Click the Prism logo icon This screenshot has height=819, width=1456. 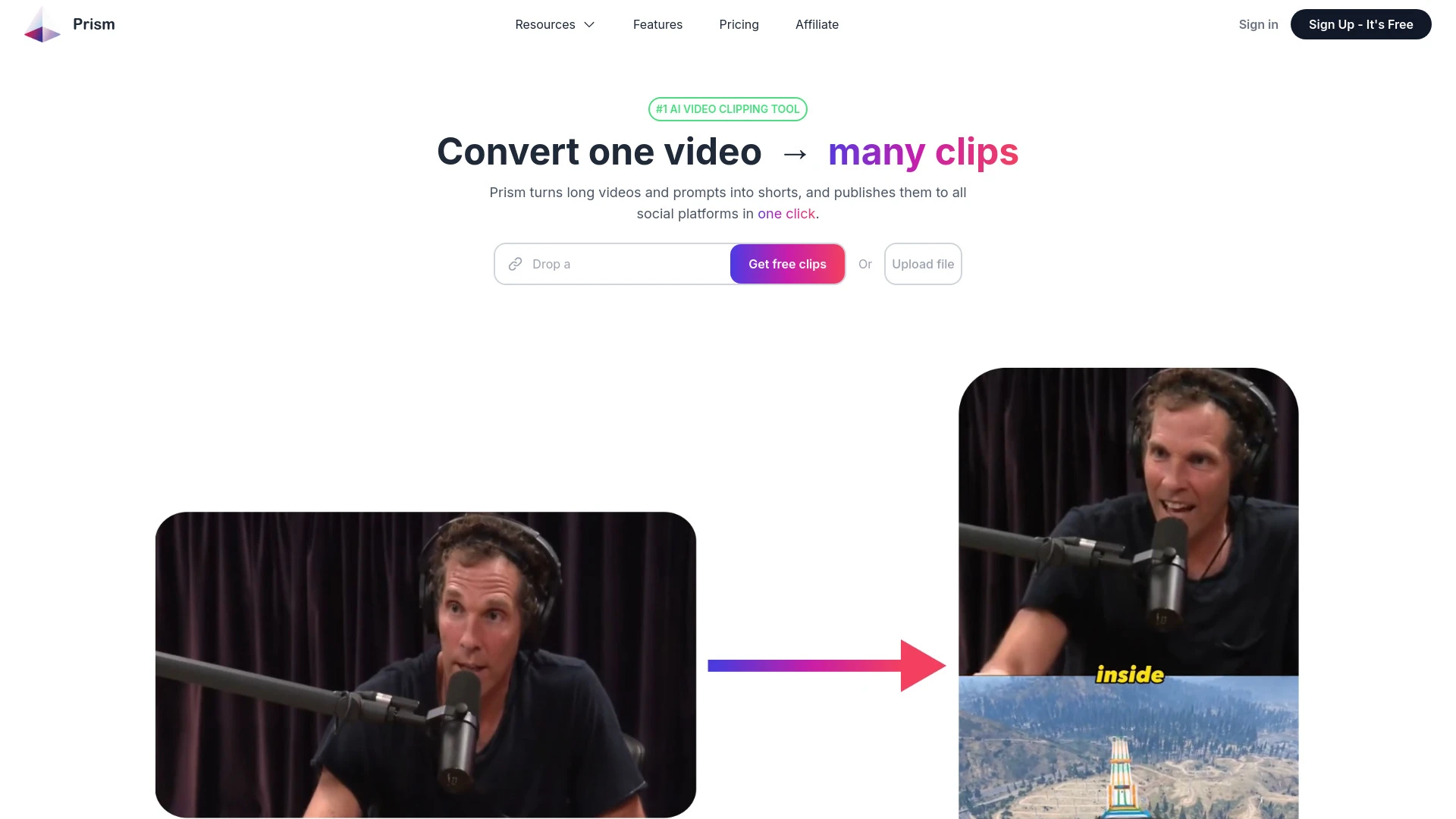(x=42, y=24)
